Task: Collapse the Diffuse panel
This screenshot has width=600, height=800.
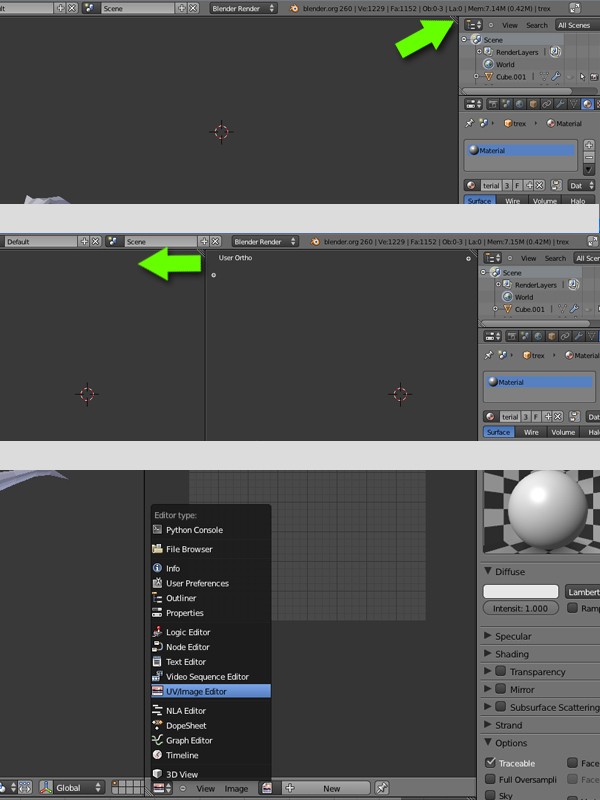Action: tap(488, 571)
